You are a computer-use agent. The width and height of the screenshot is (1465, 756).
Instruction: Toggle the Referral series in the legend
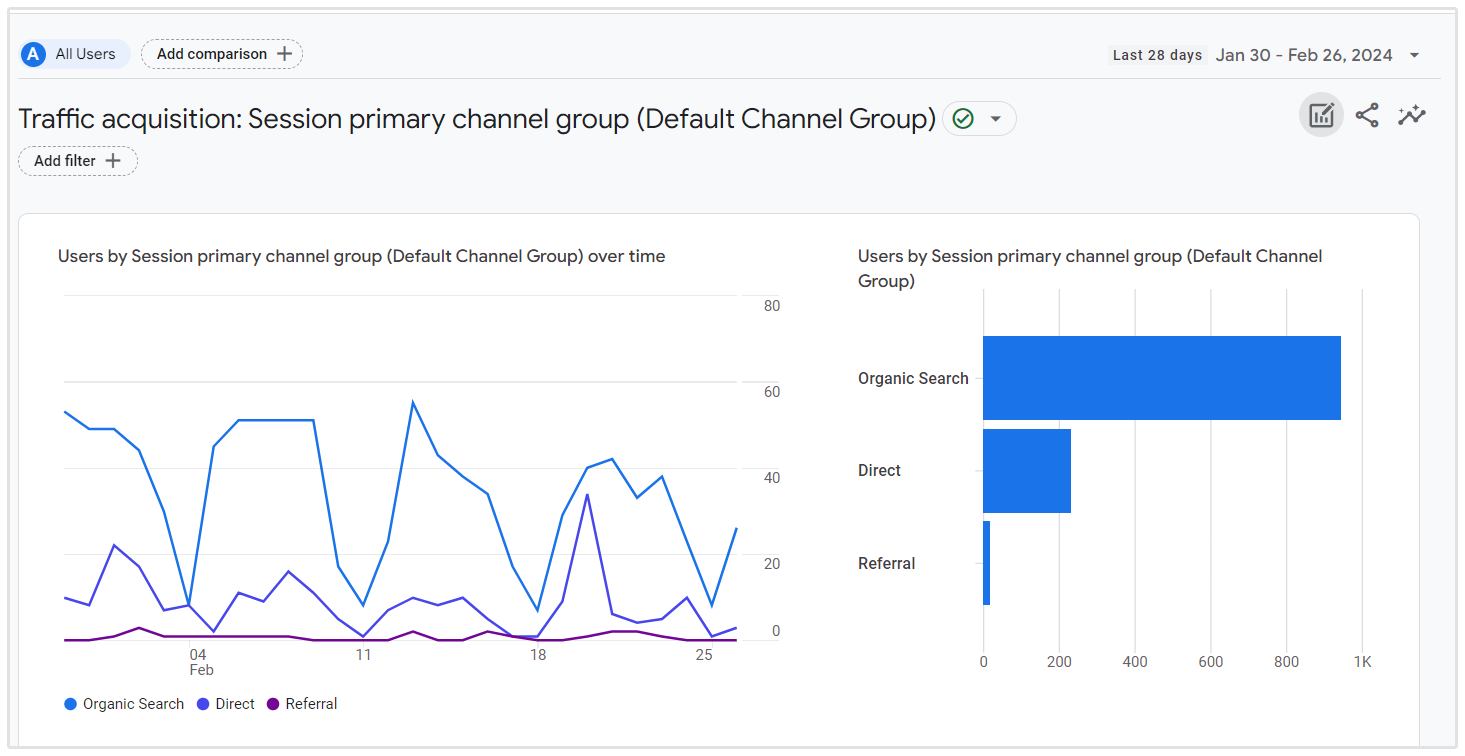click(311, 704)
